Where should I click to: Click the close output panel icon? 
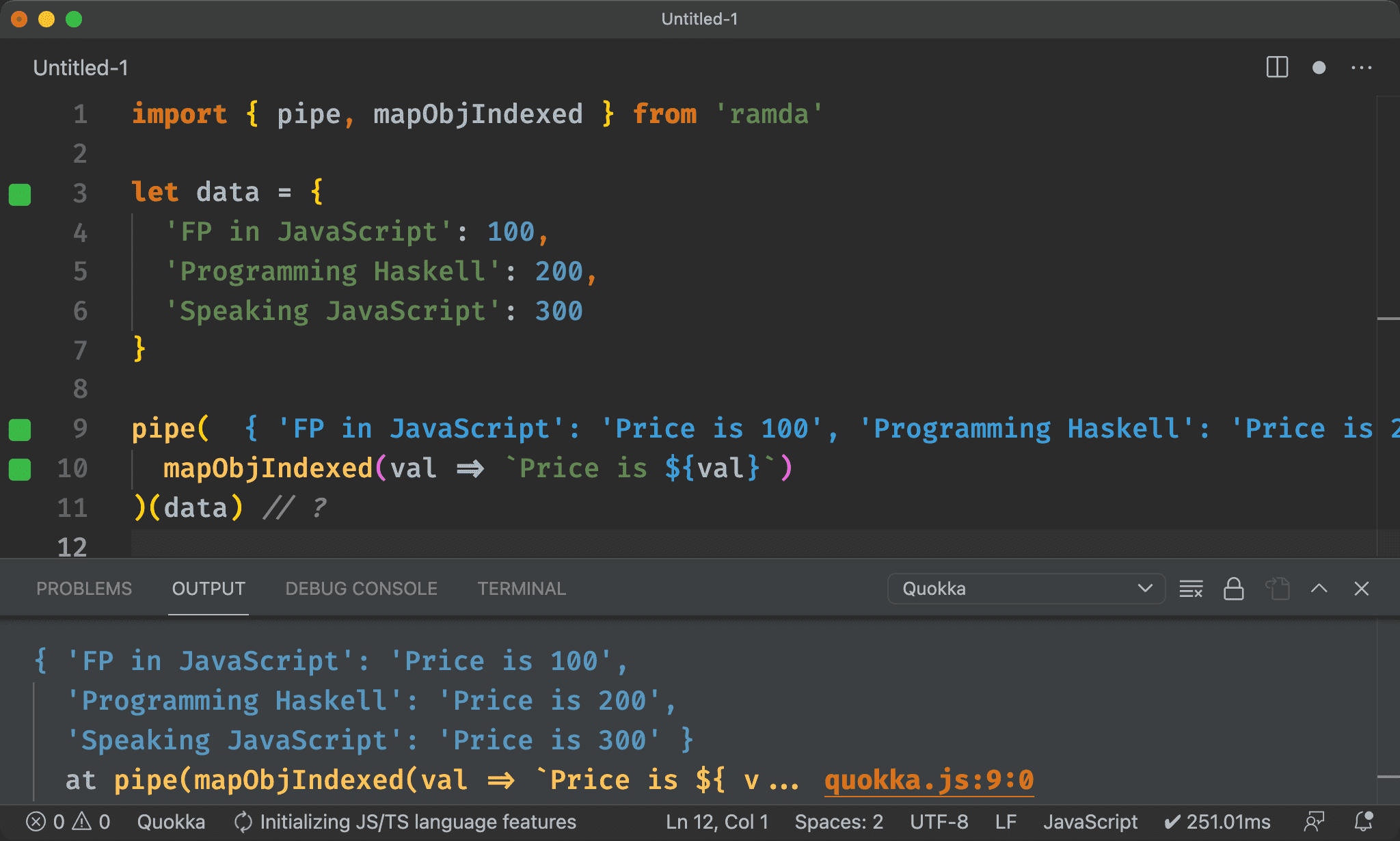click(1362, 588)
